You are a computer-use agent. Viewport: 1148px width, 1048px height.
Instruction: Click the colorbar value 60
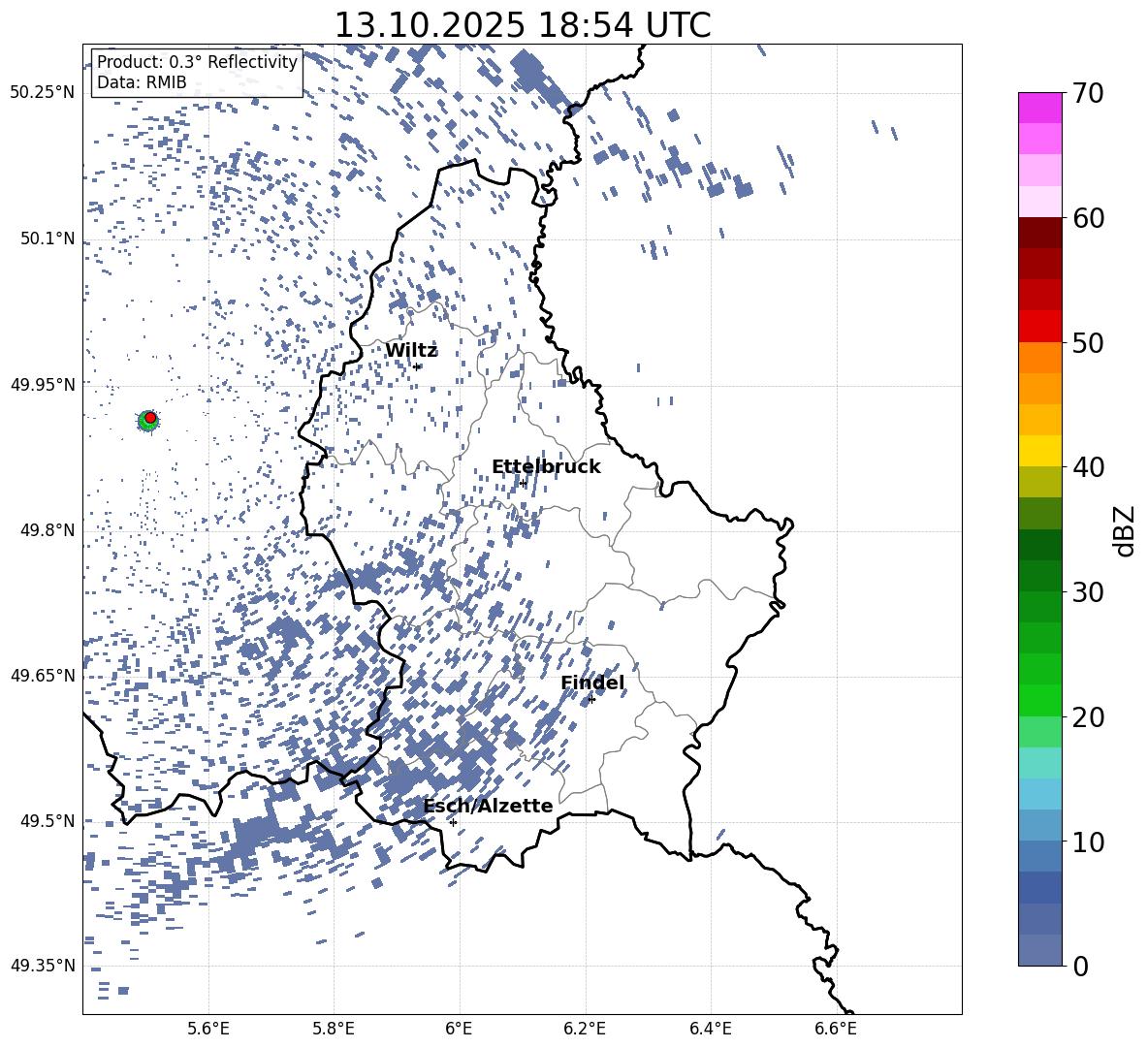click(1088, 217)
